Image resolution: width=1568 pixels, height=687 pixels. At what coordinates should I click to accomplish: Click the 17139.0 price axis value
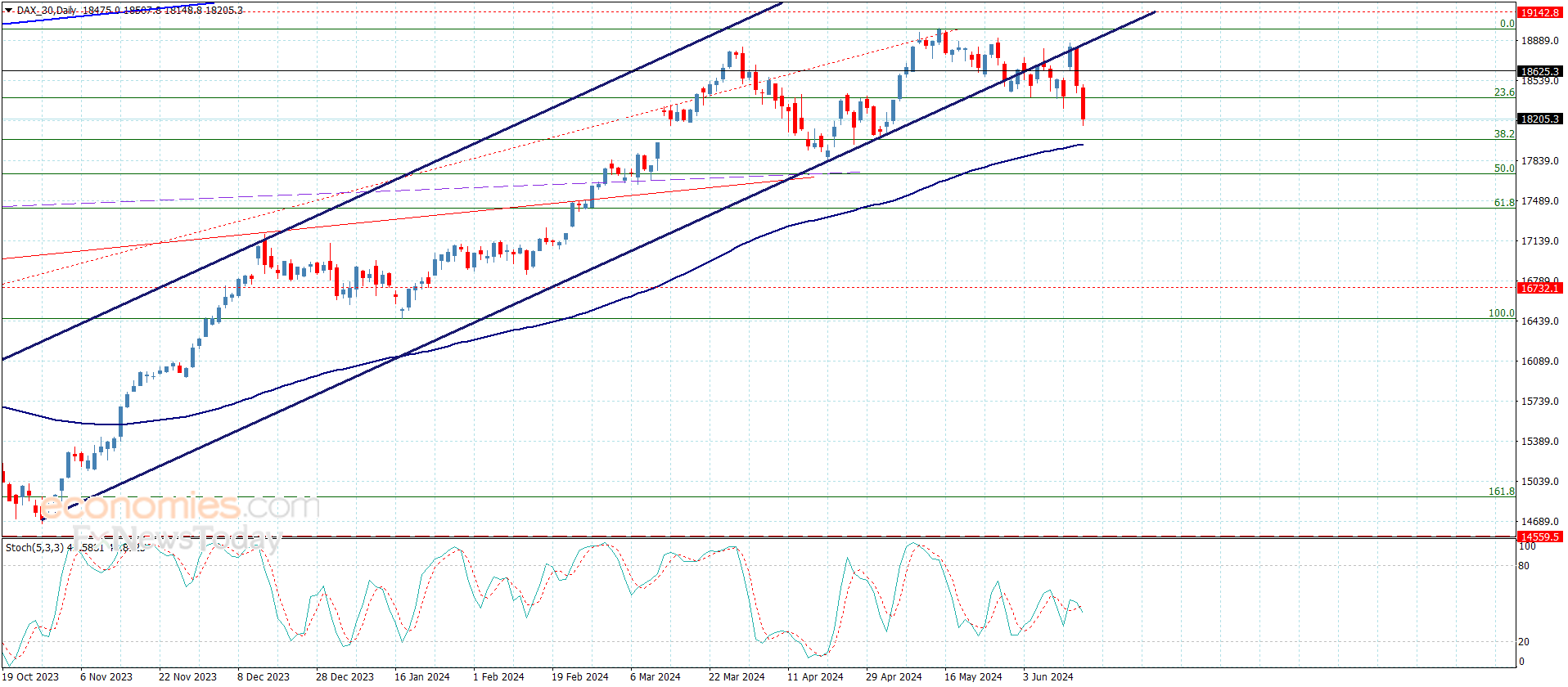pyautogui.click(x=1539, y=241)
